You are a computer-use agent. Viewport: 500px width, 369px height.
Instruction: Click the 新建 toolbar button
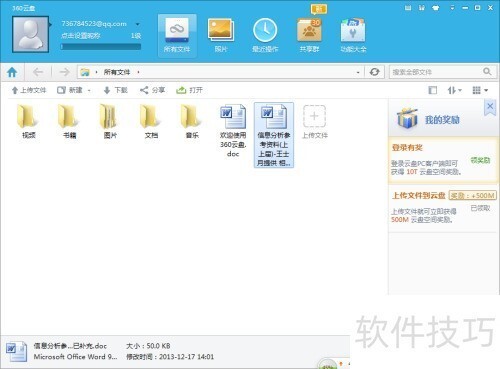[70, 90]
